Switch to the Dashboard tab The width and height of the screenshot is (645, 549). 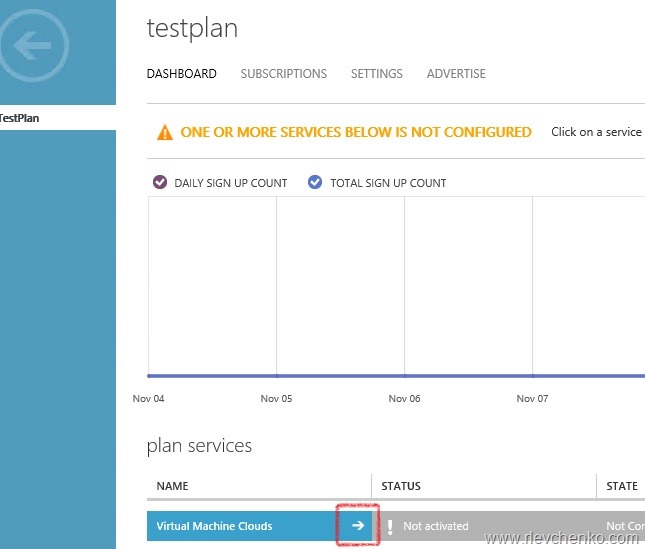pyautogui.click(x=181, y=74)
